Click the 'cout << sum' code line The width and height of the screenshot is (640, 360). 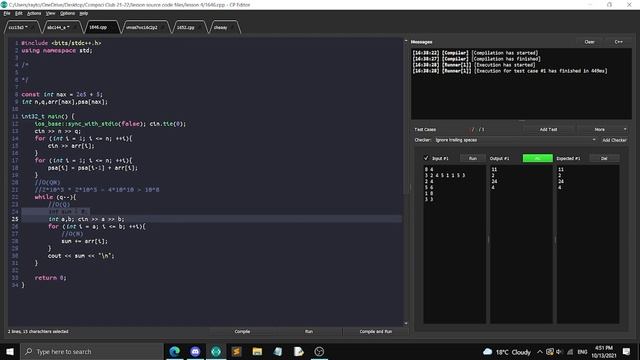coord(81,256)
